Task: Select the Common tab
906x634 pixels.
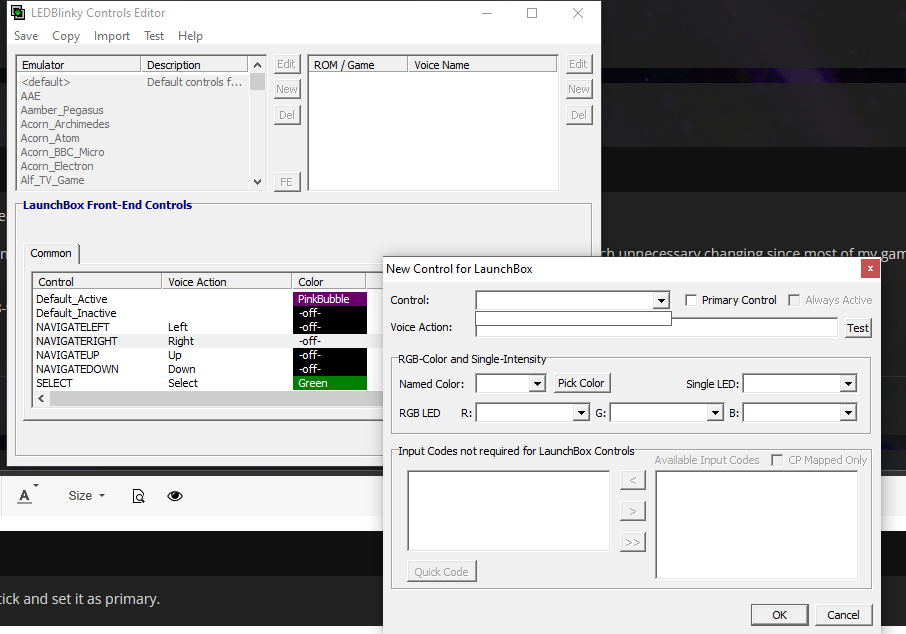Action: [x=51, y=254]
